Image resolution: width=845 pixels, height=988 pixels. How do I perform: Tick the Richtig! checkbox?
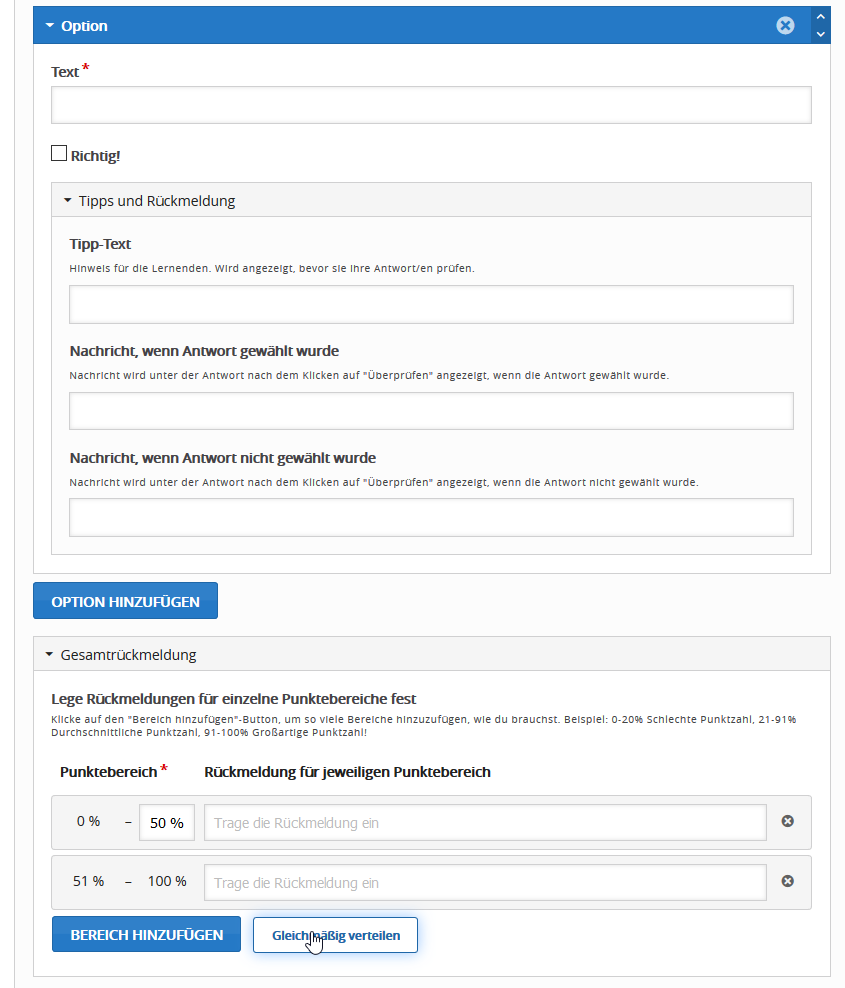[x=59, y=154]
